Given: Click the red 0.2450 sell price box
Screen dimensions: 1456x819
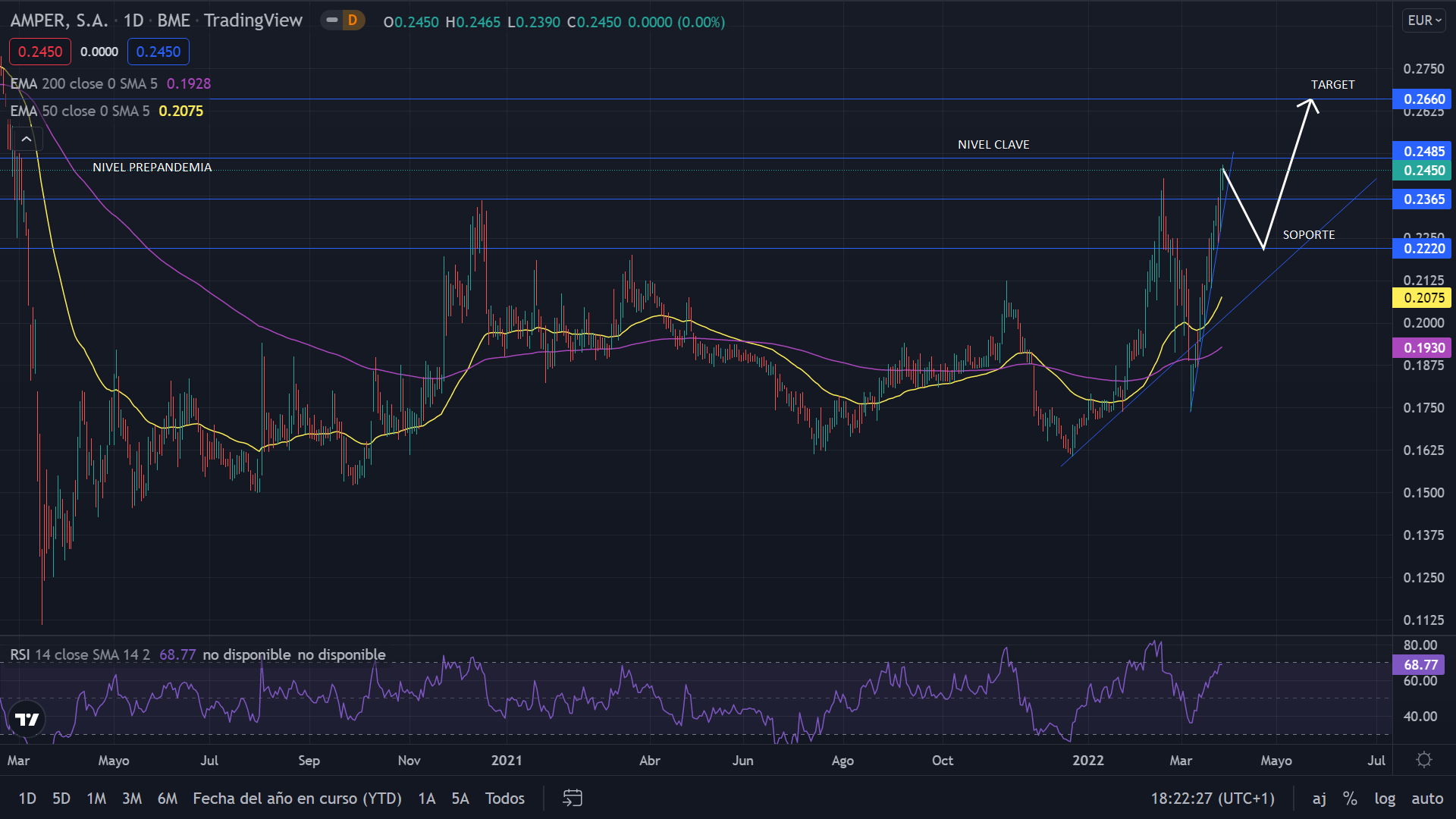Looking at the screenshot, I should coord(40,52).
